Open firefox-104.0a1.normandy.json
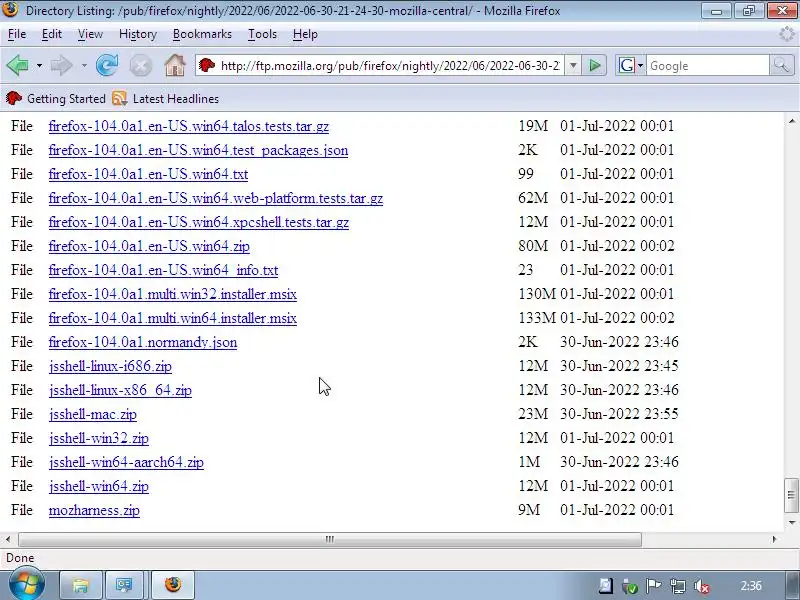The image size is (800, 600). (x=143, y=342)
